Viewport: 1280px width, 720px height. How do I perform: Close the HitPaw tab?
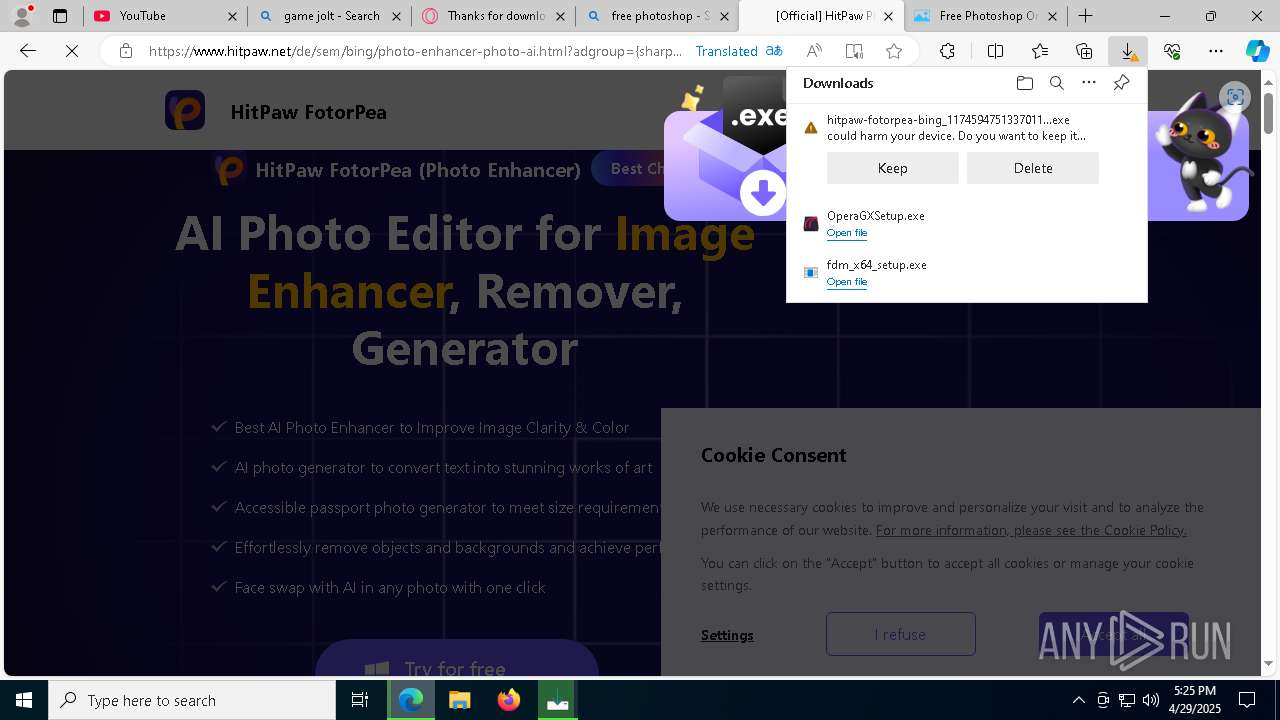pyautogui.click(x=888, y=16)
